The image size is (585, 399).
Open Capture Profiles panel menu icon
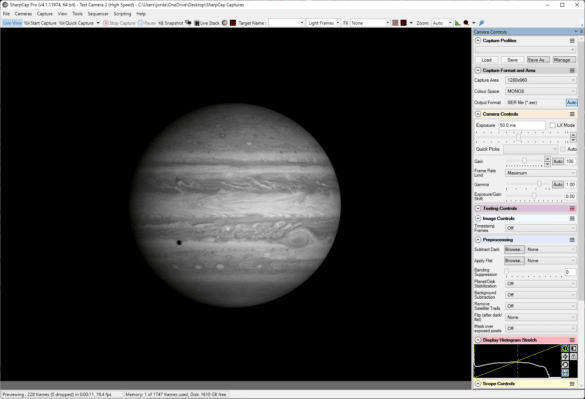tap(572, 40)
